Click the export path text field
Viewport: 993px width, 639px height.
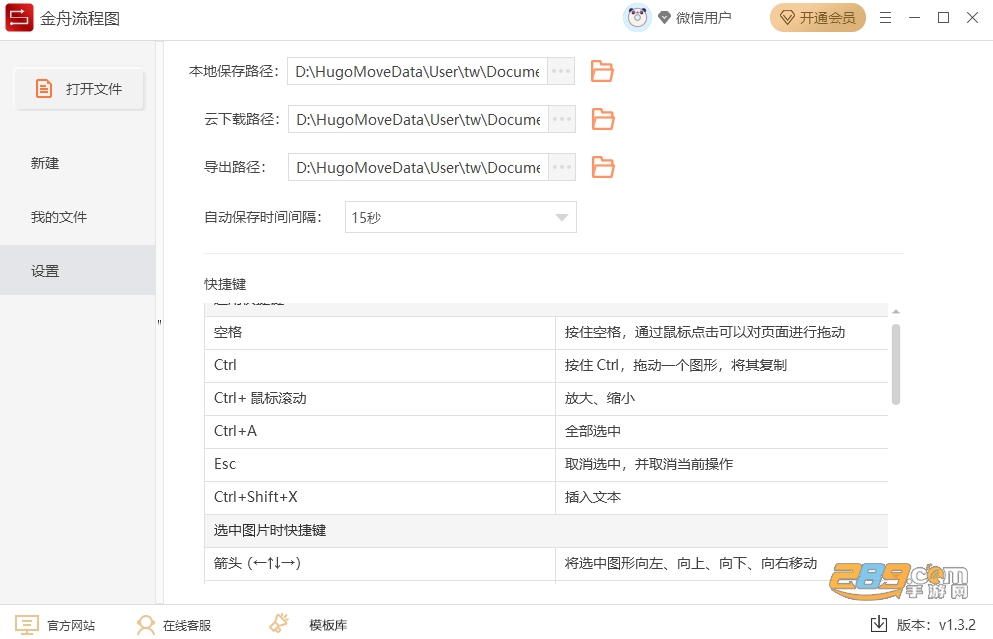point(418,167)
